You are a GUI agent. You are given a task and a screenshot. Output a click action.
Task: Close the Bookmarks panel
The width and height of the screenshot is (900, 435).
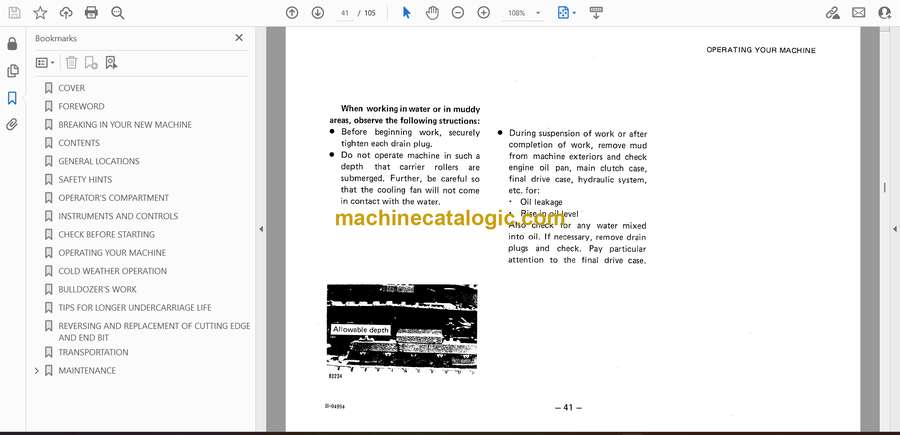point(239,38)
